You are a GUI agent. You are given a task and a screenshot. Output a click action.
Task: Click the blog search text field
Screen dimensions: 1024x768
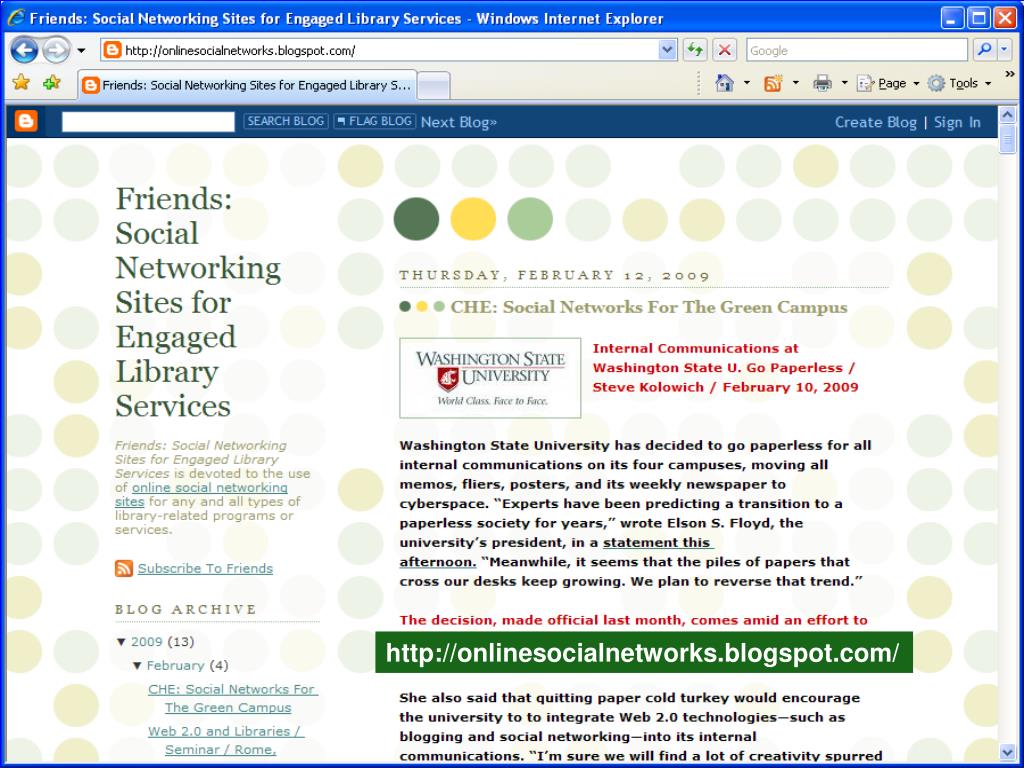point(148,121)
